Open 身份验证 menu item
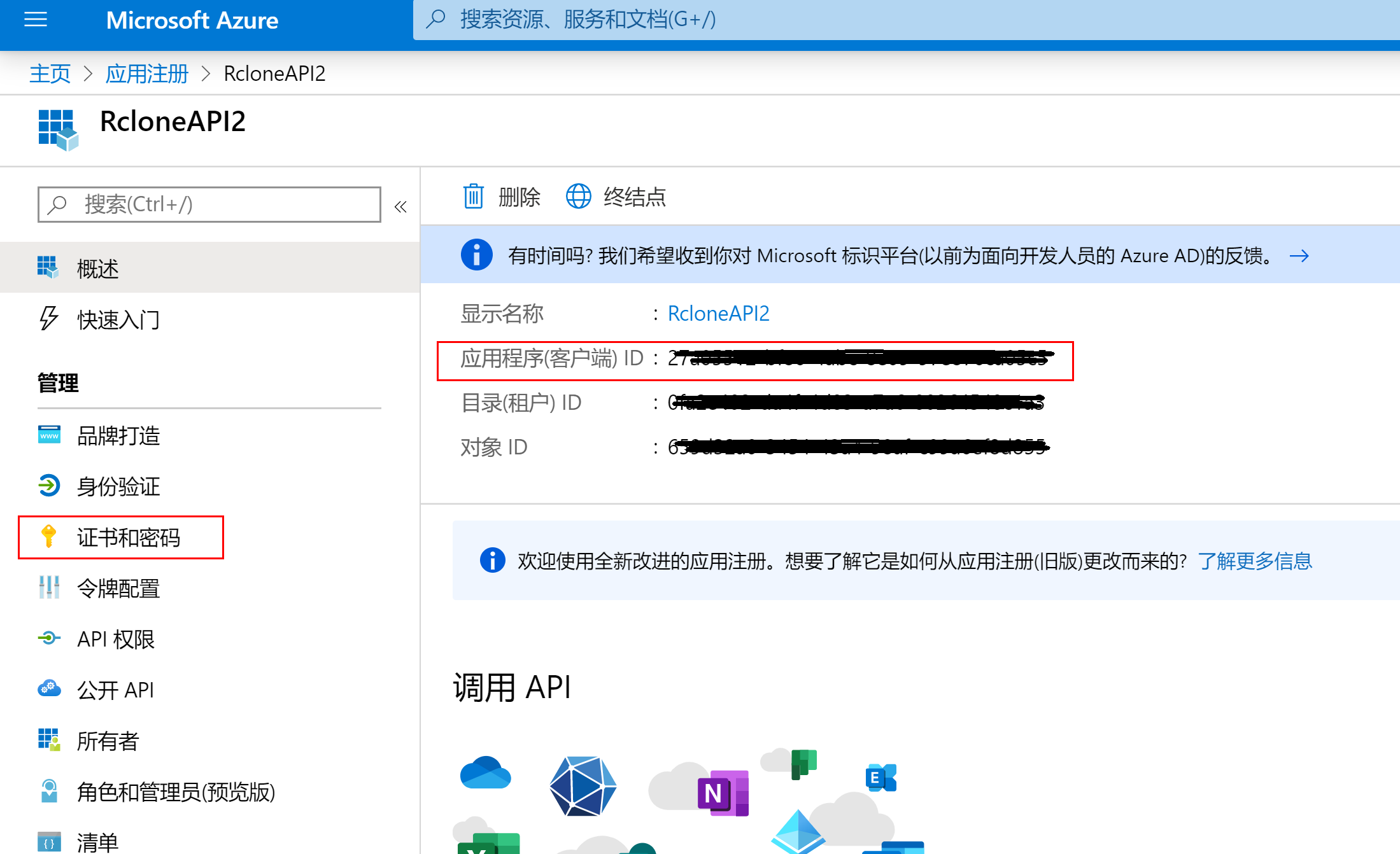This screenshot has width=1400, height=854. [210, 487]
